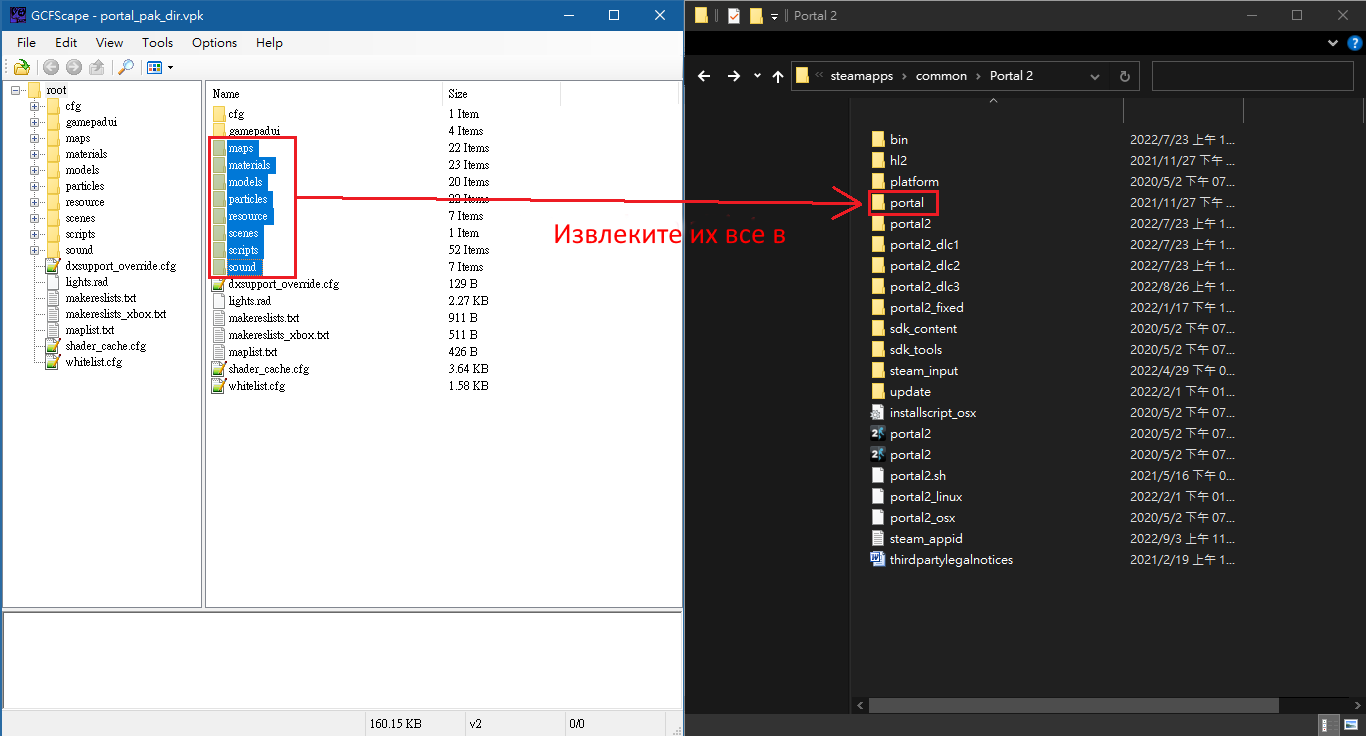Image resolution: width=1366 pixels, height=736 pixels.
Task: Click the Open file toolbar icon in GCFScape
Action: pyautogui.click(x=20, y=67)
